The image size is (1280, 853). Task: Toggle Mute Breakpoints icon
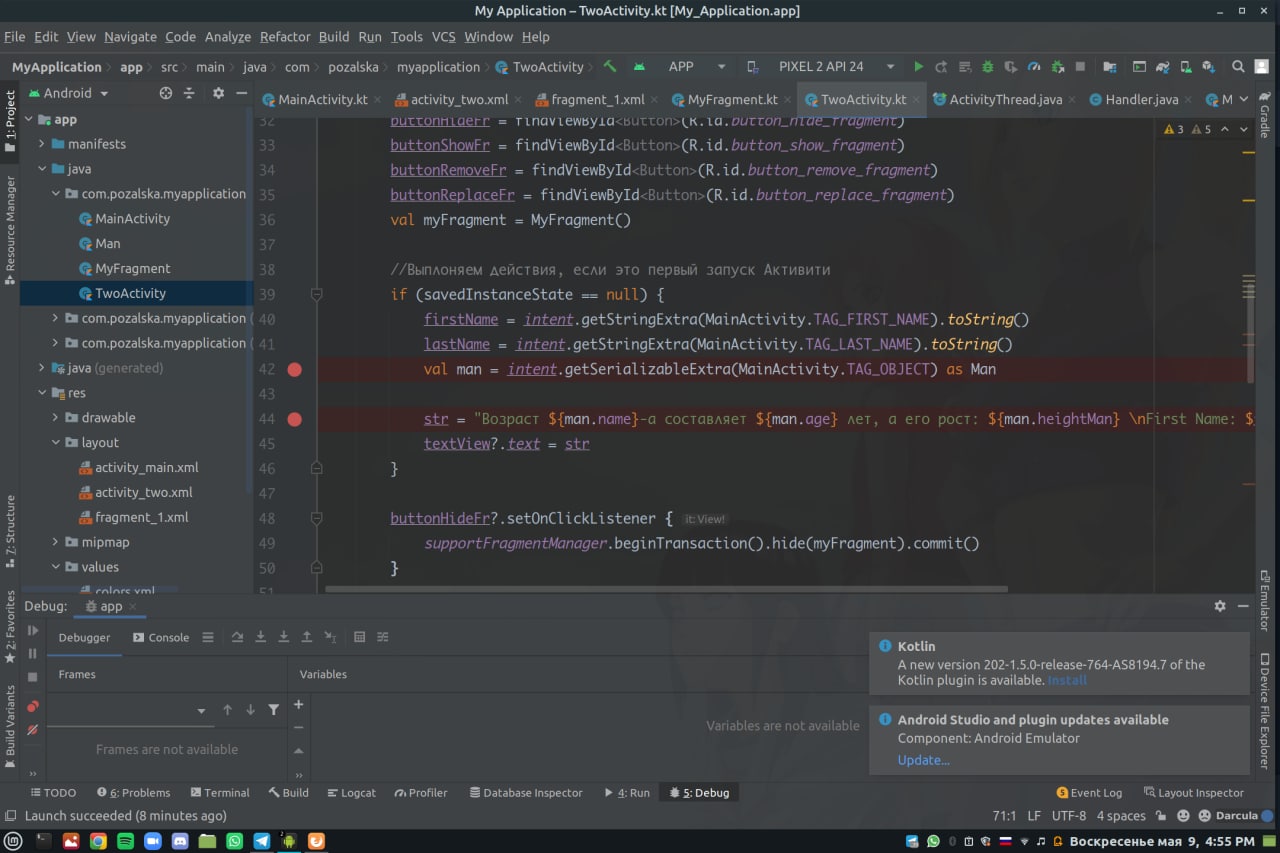[x=33, y=730]
